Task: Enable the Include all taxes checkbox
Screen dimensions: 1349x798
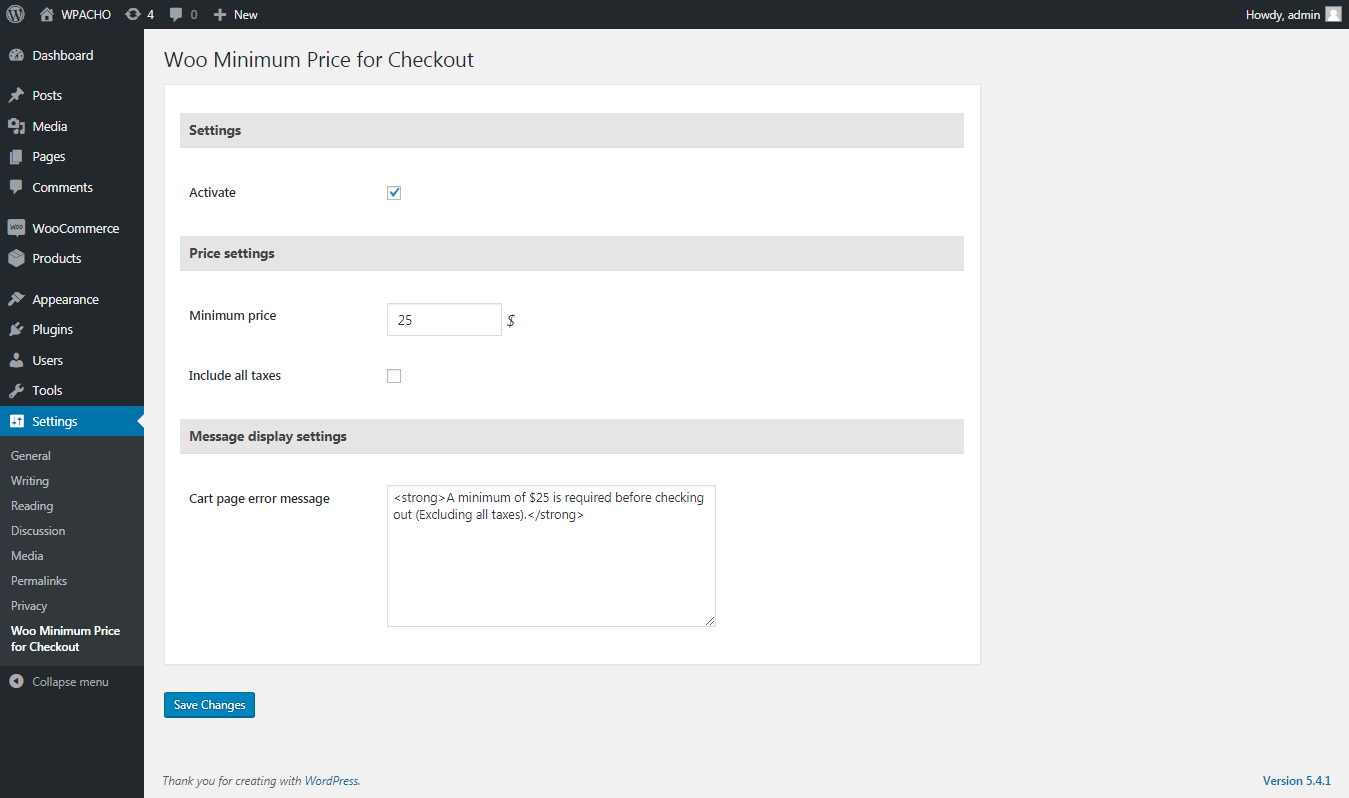Action: tap(394, 376)
